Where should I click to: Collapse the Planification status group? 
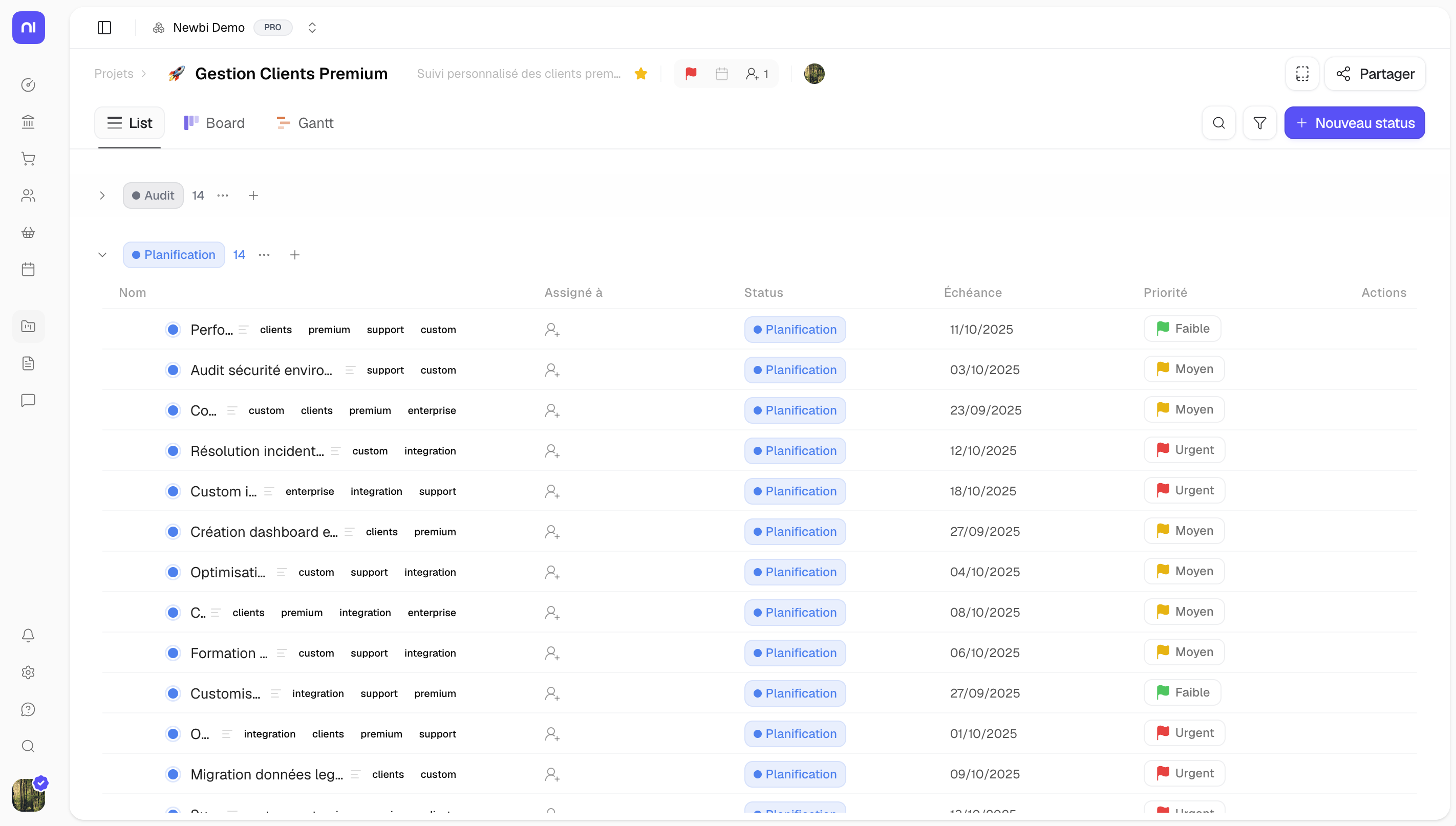click(102, 255)
